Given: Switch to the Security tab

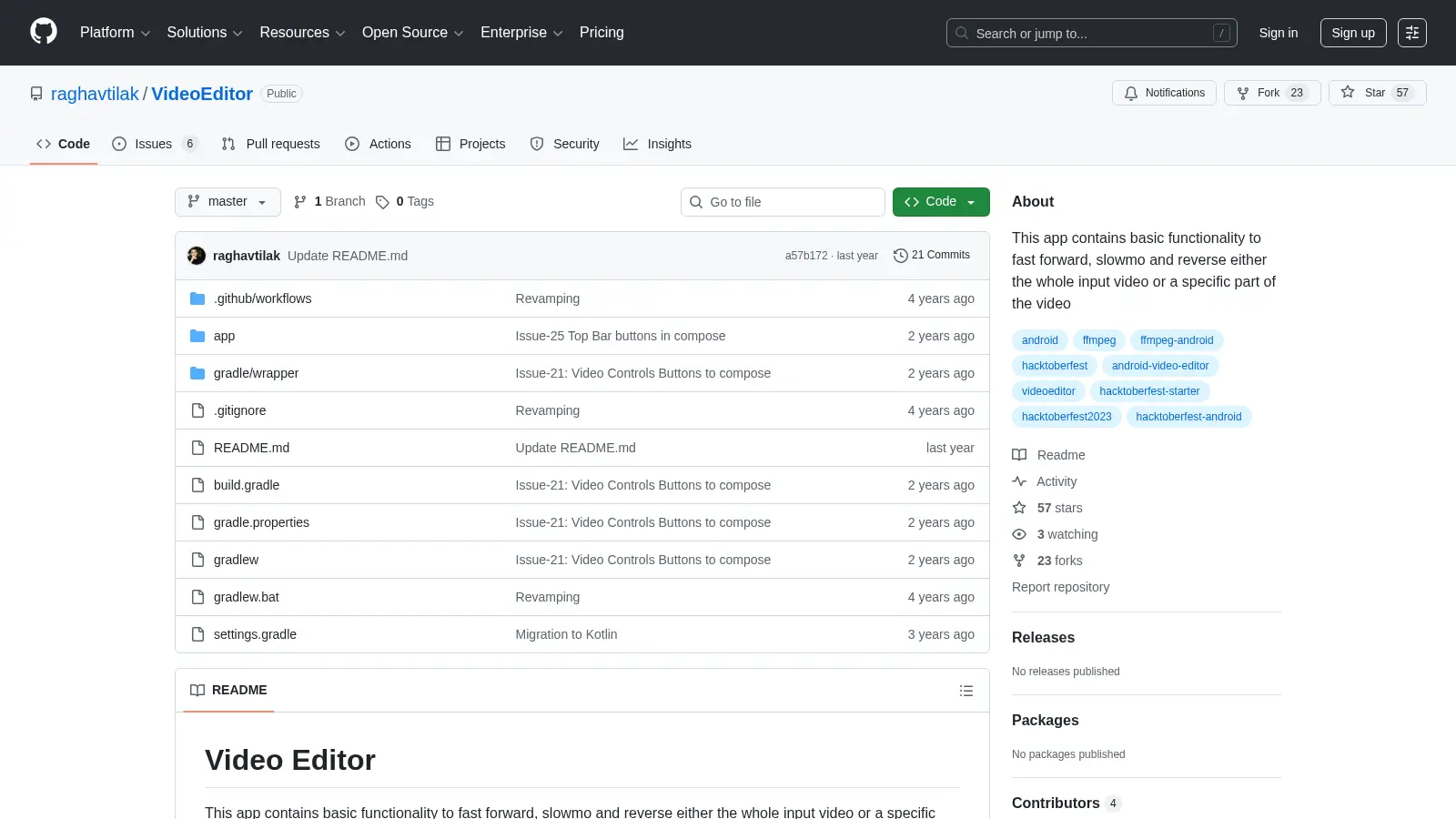Looking at the screenshot, I should click(x=564, y=144).
